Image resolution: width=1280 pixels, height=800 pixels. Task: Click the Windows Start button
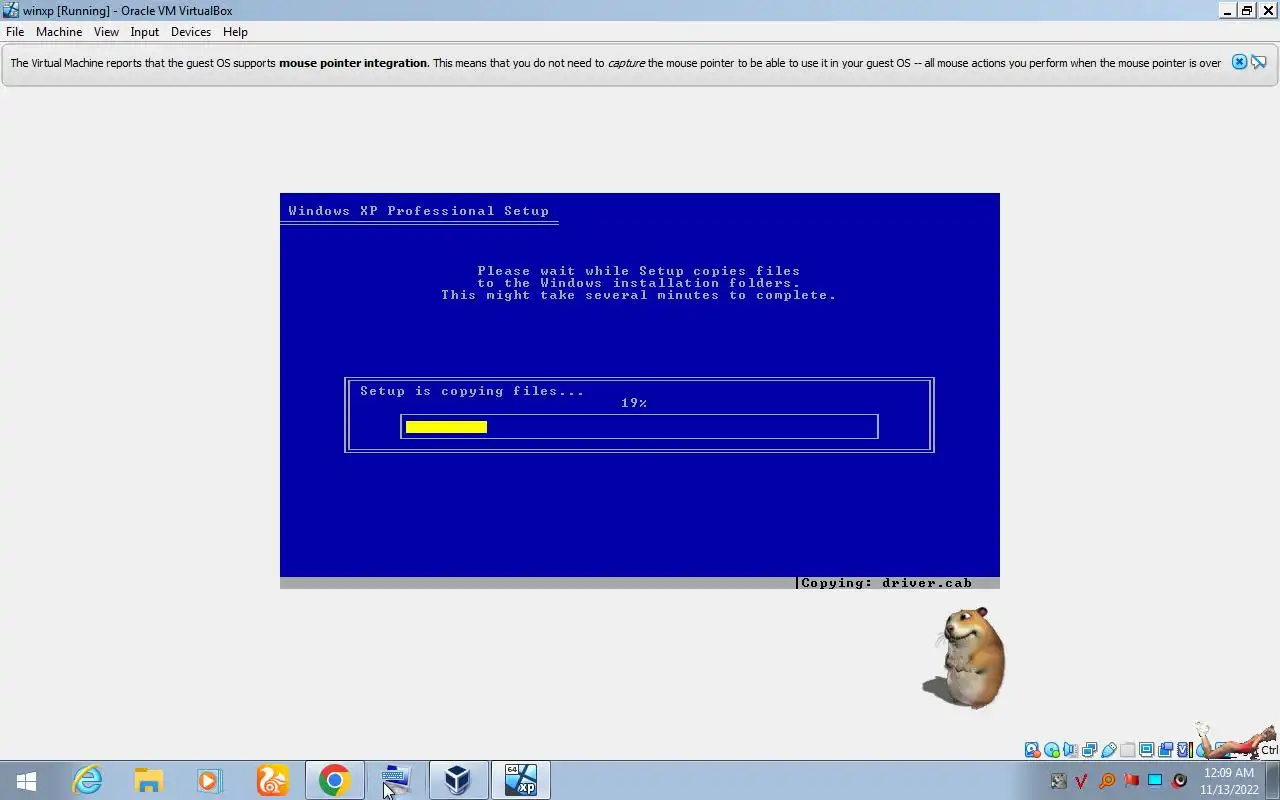pos(27,780)
